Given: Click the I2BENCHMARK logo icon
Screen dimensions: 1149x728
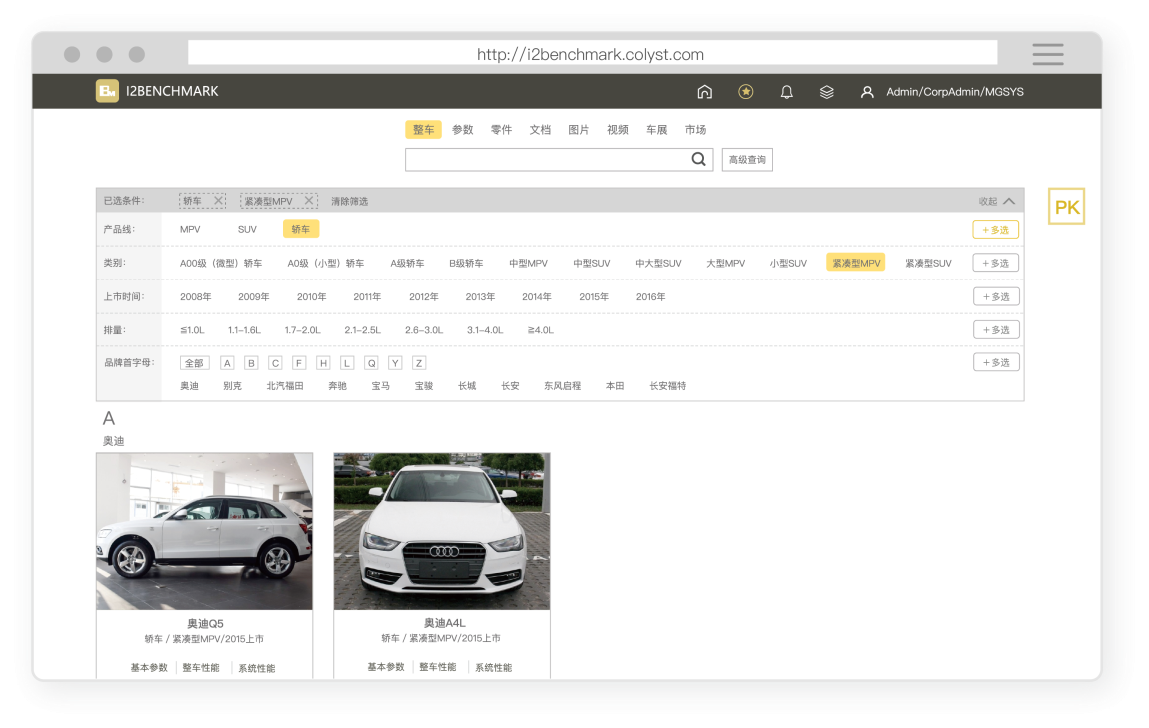Looking at the screenshot, I should (107, 91).
